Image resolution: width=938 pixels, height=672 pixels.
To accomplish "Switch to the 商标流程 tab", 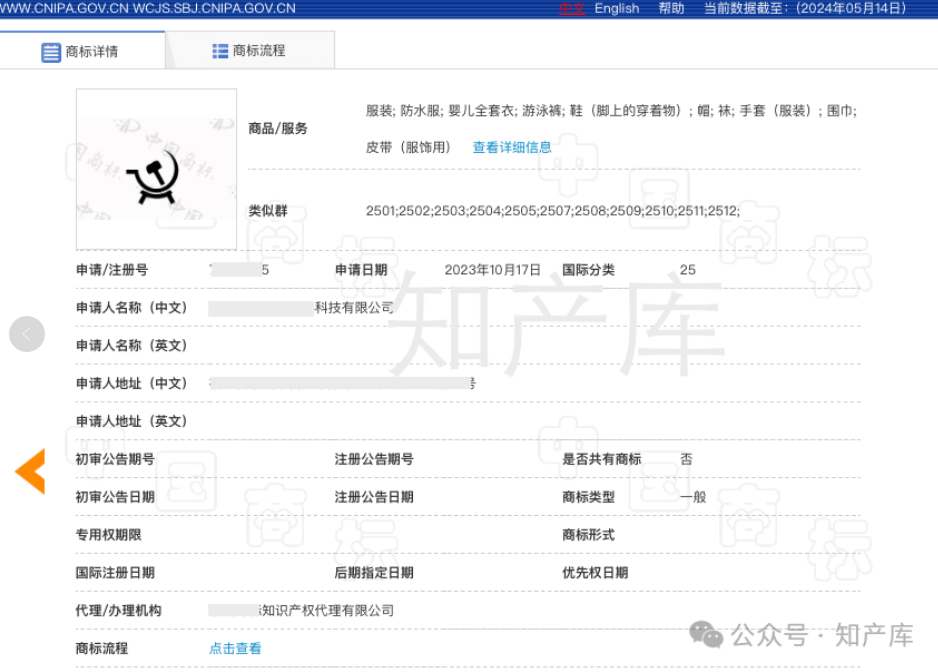I will coord(250,51).
